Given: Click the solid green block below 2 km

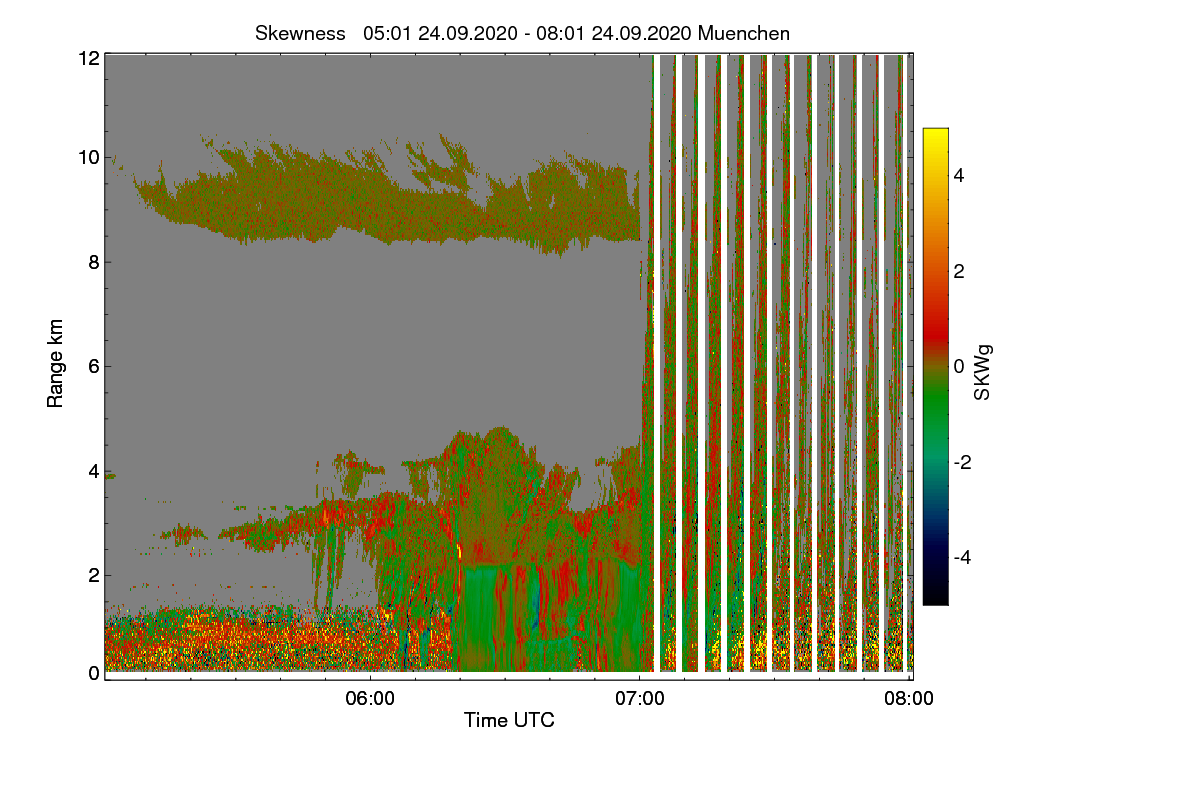Looking at the screenshot, I should [x=480, y=615].
